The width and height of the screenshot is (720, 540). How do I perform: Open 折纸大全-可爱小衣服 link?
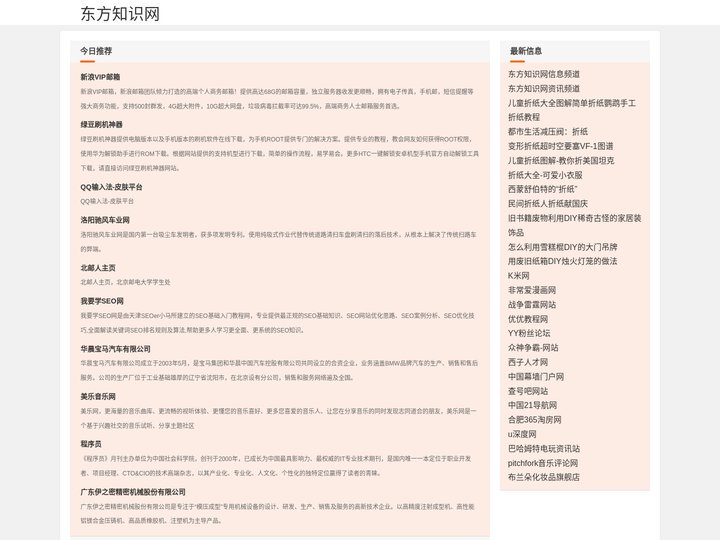point(545,175)
